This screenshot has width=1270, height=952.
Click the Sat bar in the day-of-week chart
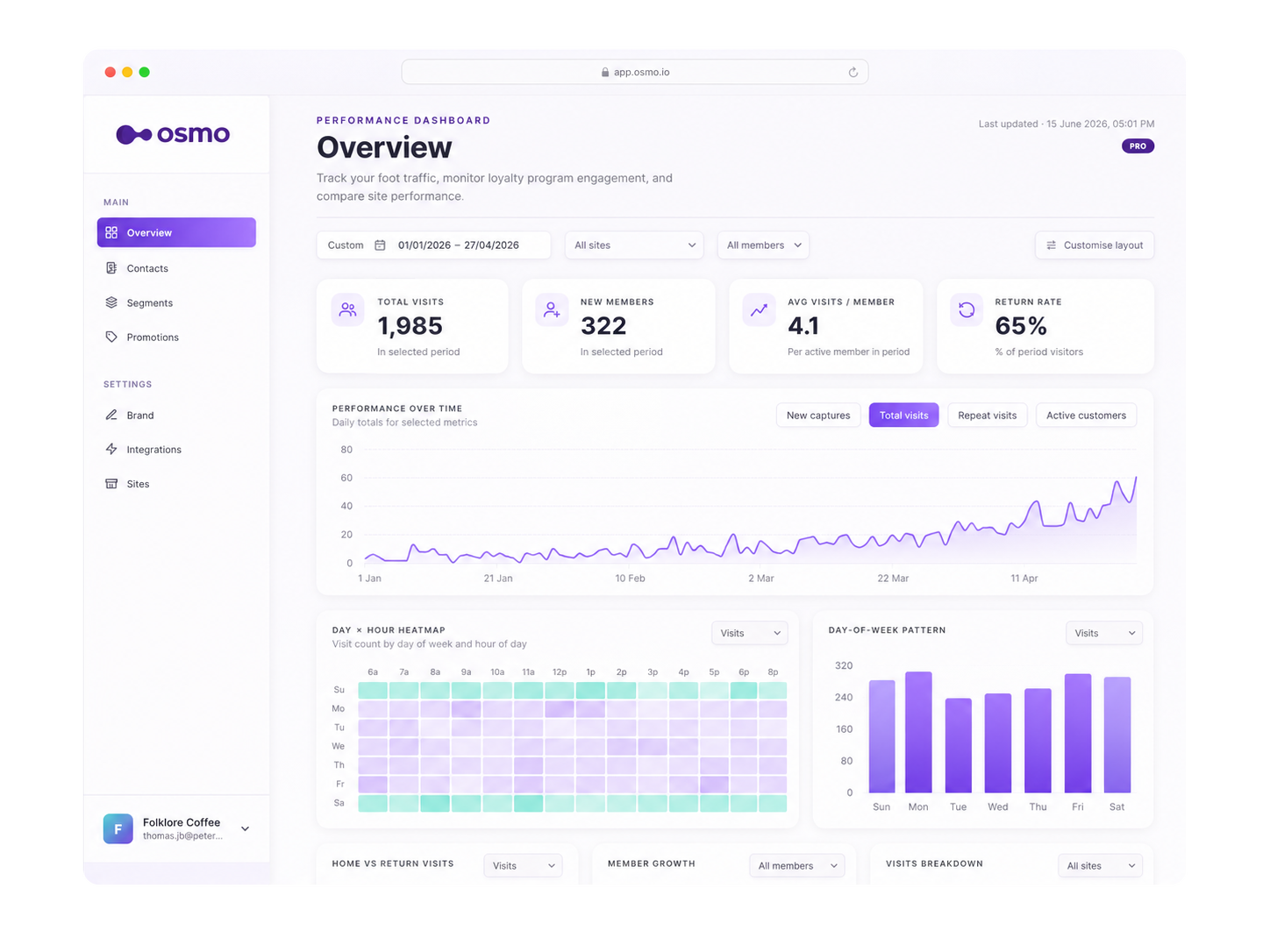1117,735
